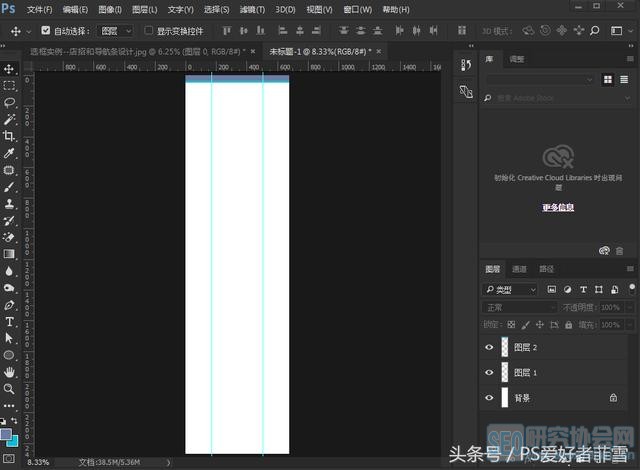The height and width of the screenshot is (470, 640).
Task: Open the 不透明度 opacity dropdown arrow
Action: [x=630, y=307]
